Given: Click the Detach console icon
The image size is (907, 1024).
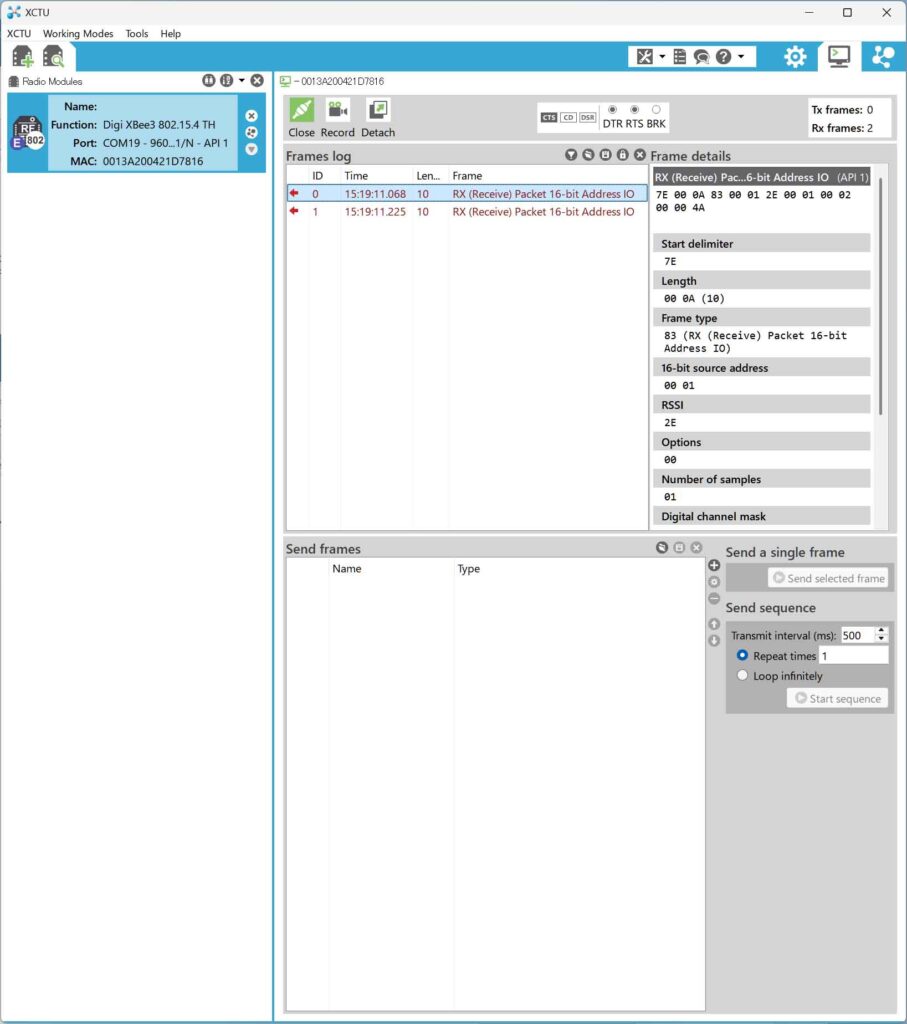Looking at the screenshot, I should [x=378, y=110].
